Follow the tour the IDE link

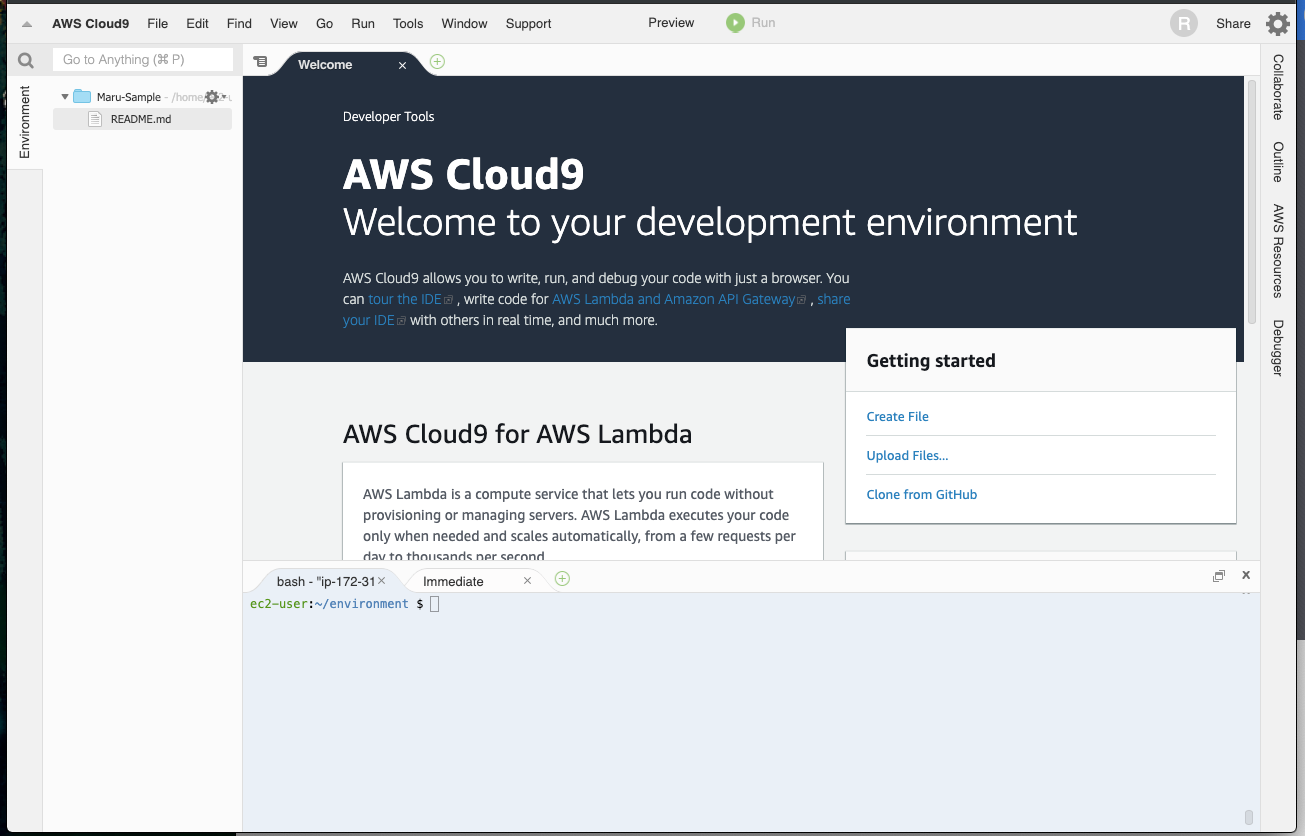(x=405, y=299)
